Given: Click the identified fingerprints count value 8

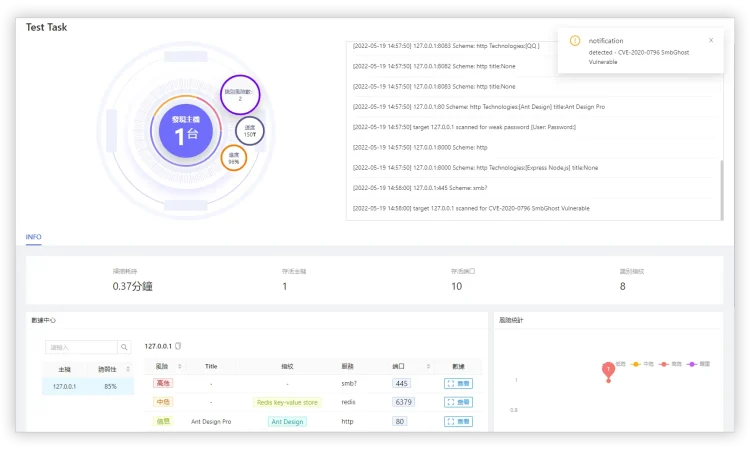Looking at the screenshot, I should tap(622, 286).
